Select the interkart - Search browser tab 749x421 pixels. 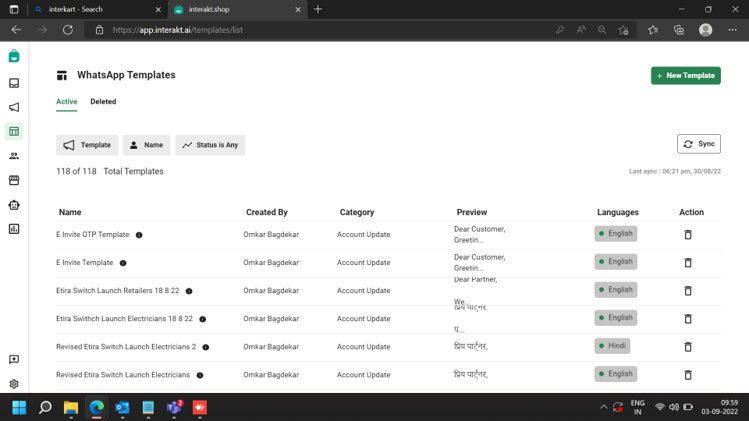click(98, 9)
